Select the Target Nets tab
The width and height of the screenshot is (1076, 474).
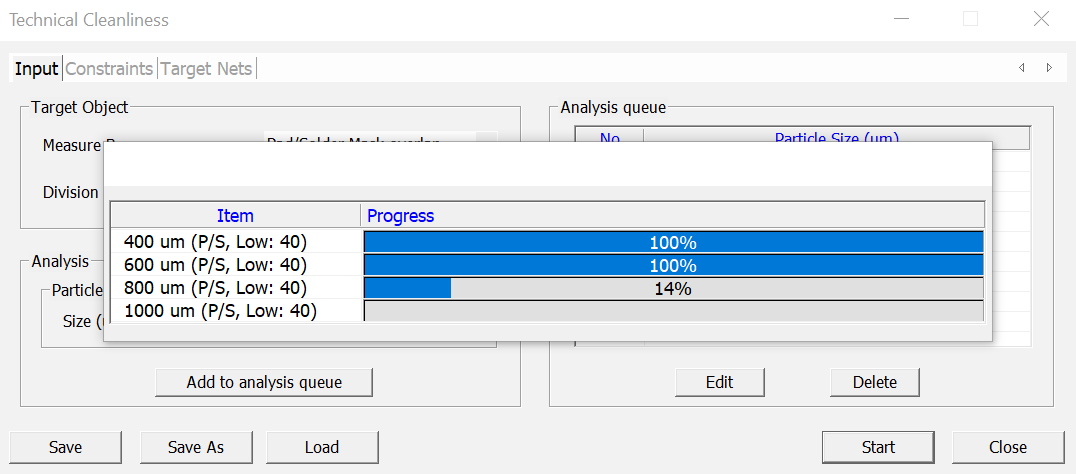pyautogui.click(x=207, y=69)
